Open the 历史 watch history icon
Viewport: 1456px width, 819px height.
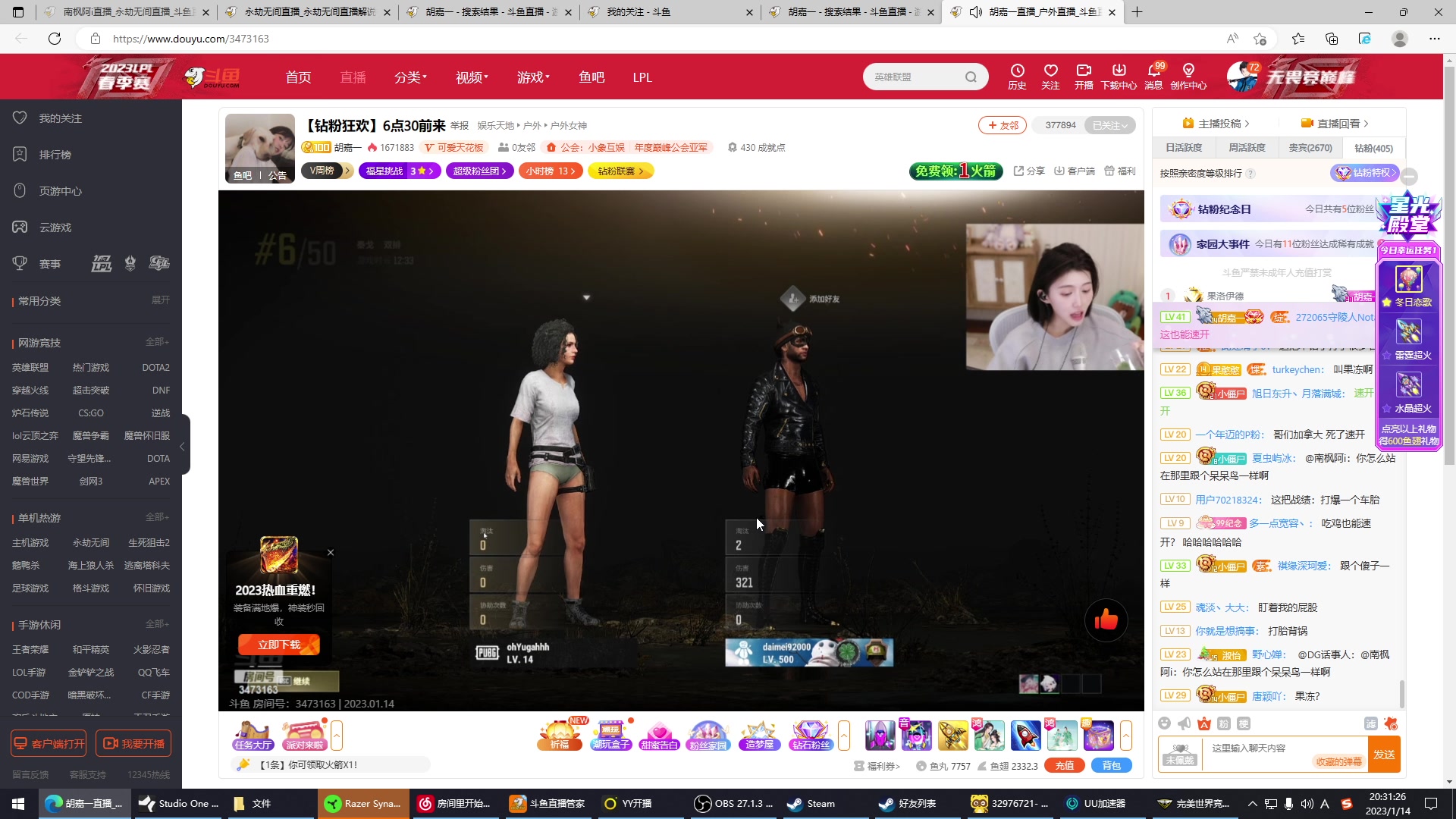point(1017,76)
